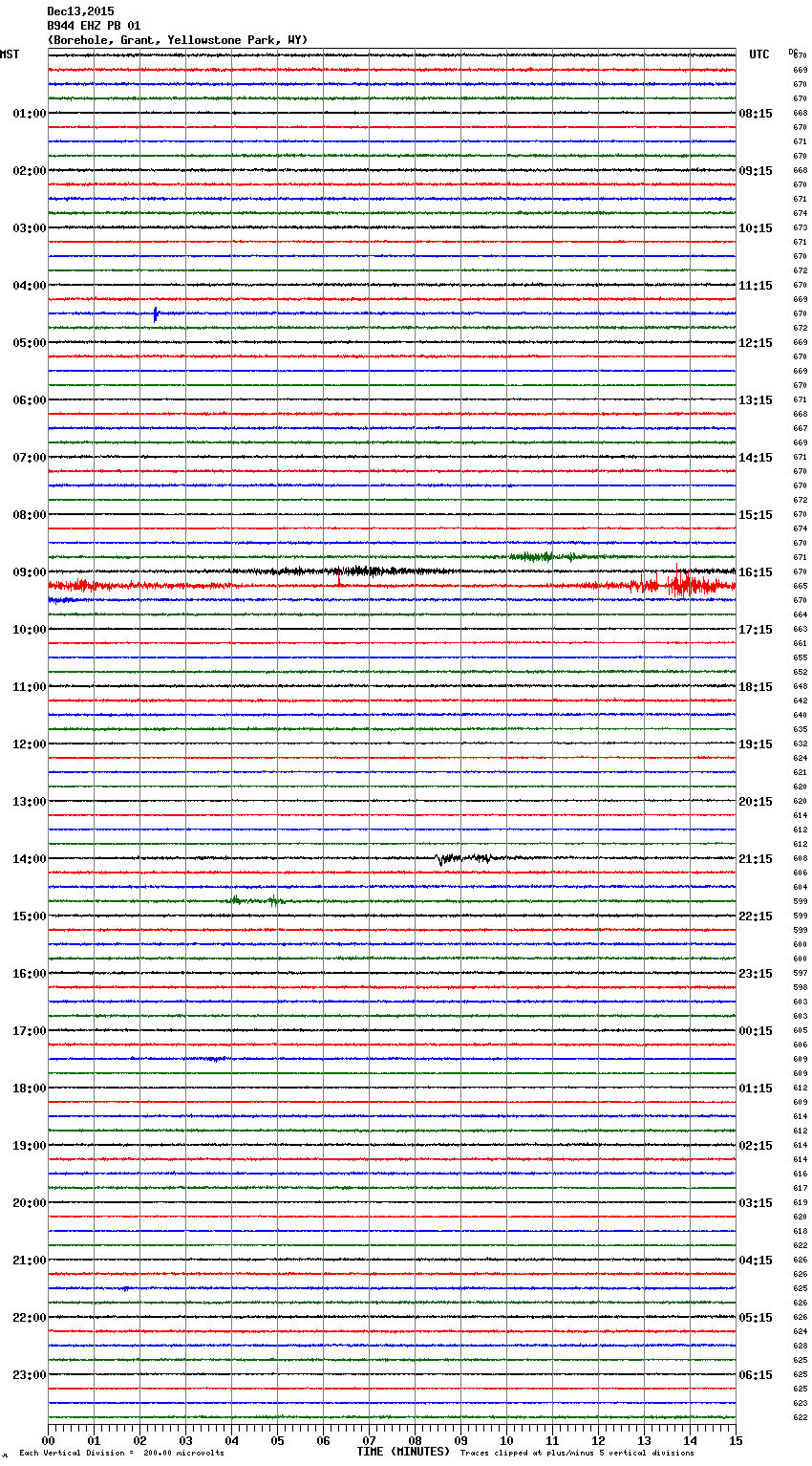Select the 14:00 MST time label

[30, 859]
